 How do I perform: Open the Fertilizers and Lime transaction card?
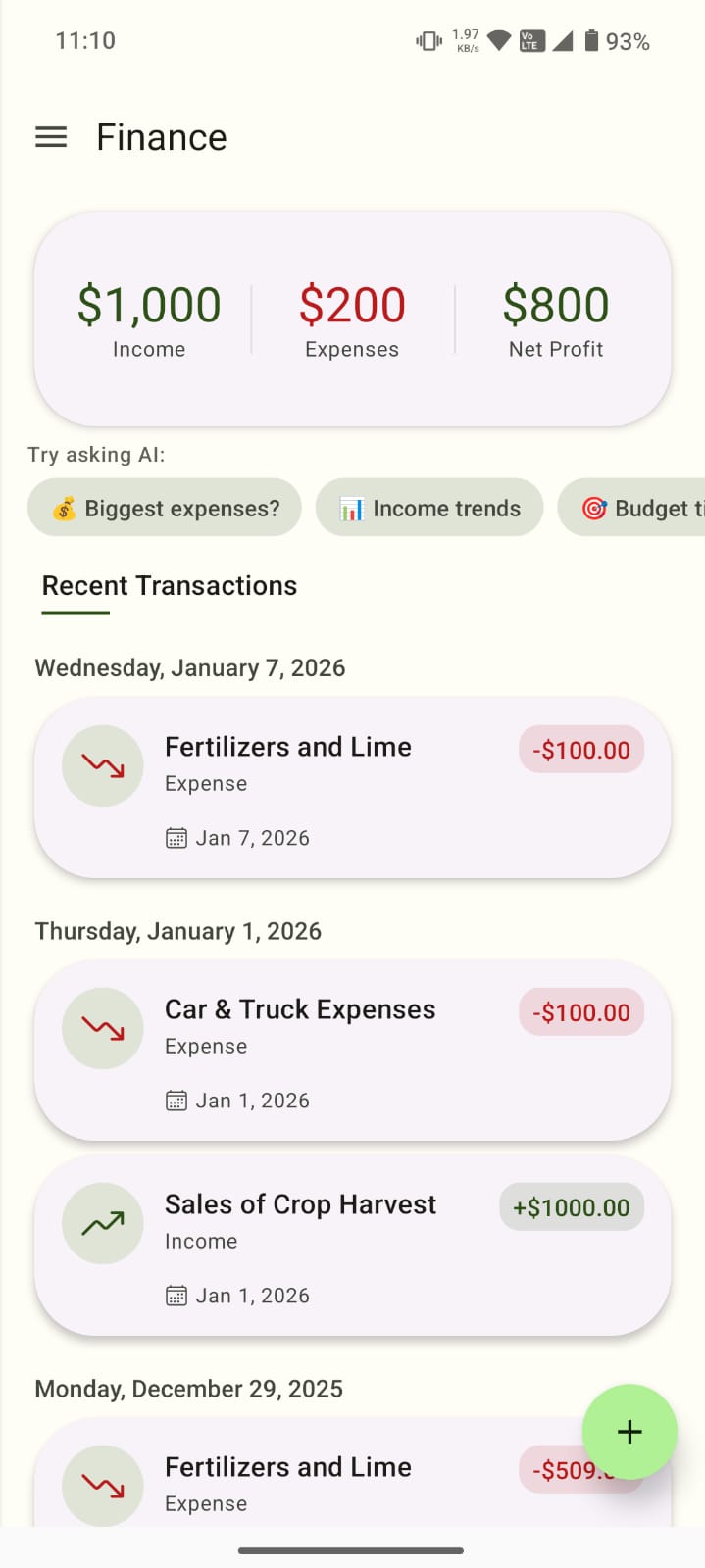[x=352, y=789]
